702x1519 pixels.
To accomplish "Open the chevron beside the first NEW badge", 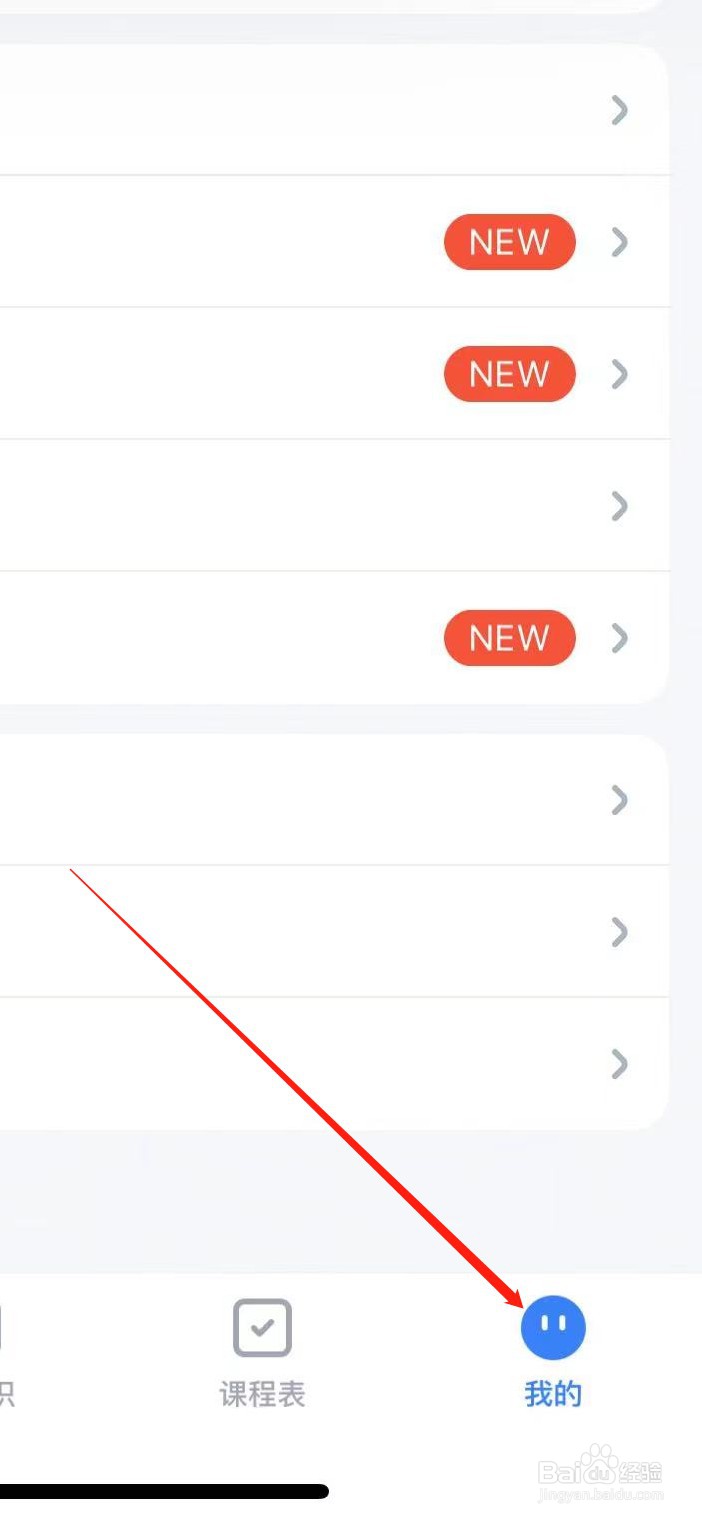I will [x=620, y=242].
